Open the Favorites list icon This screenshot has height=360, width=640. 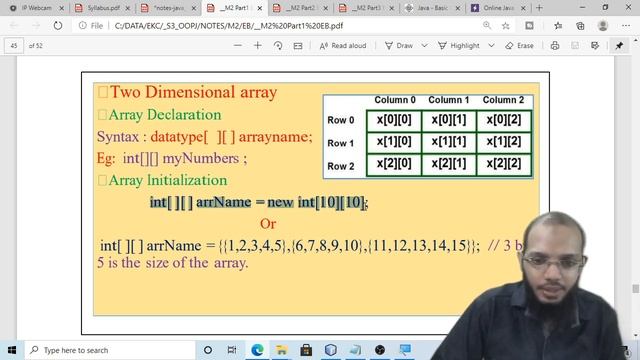558,26
